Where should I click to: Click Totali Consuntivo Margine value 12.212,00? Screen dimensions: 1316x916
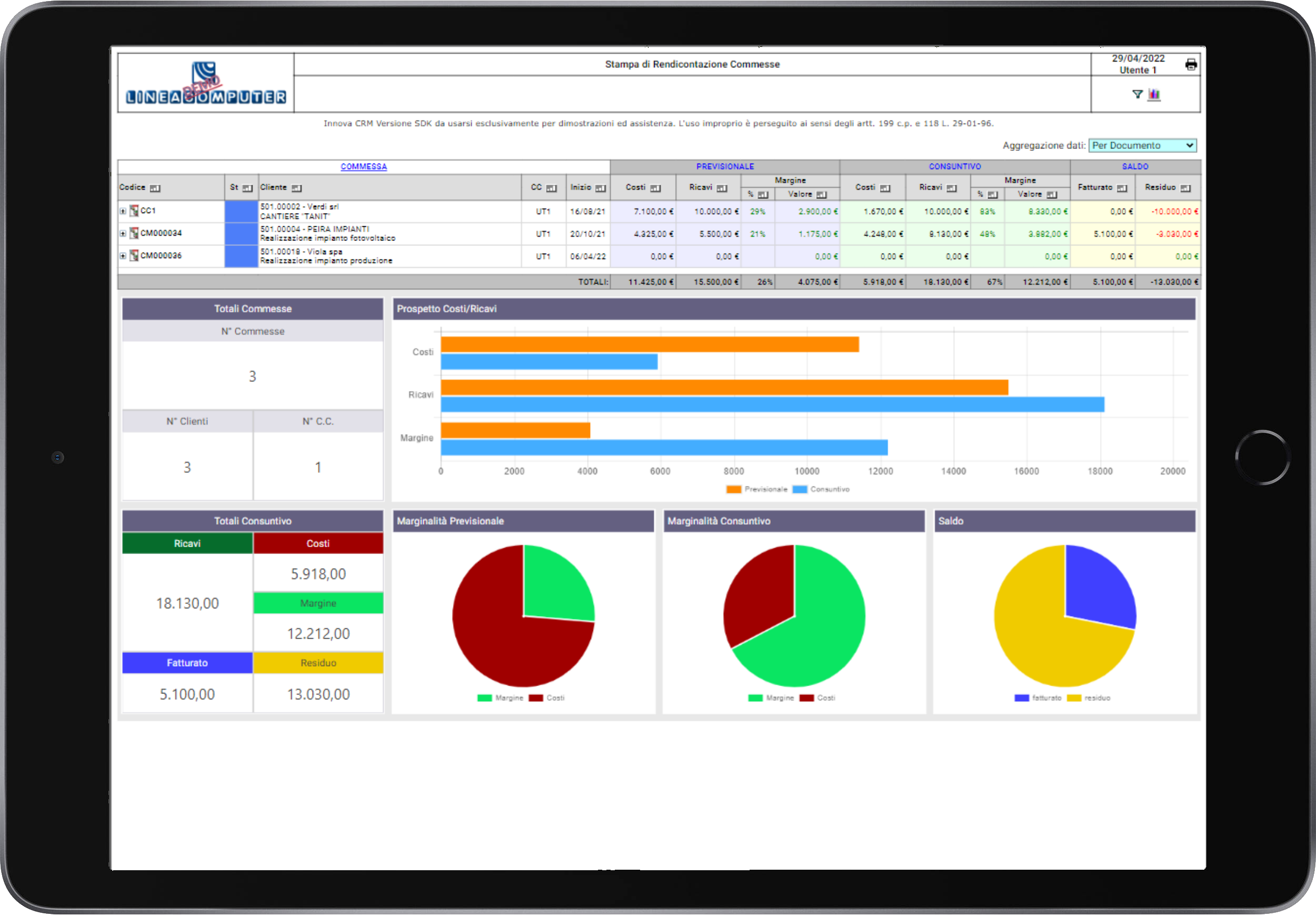318,633
